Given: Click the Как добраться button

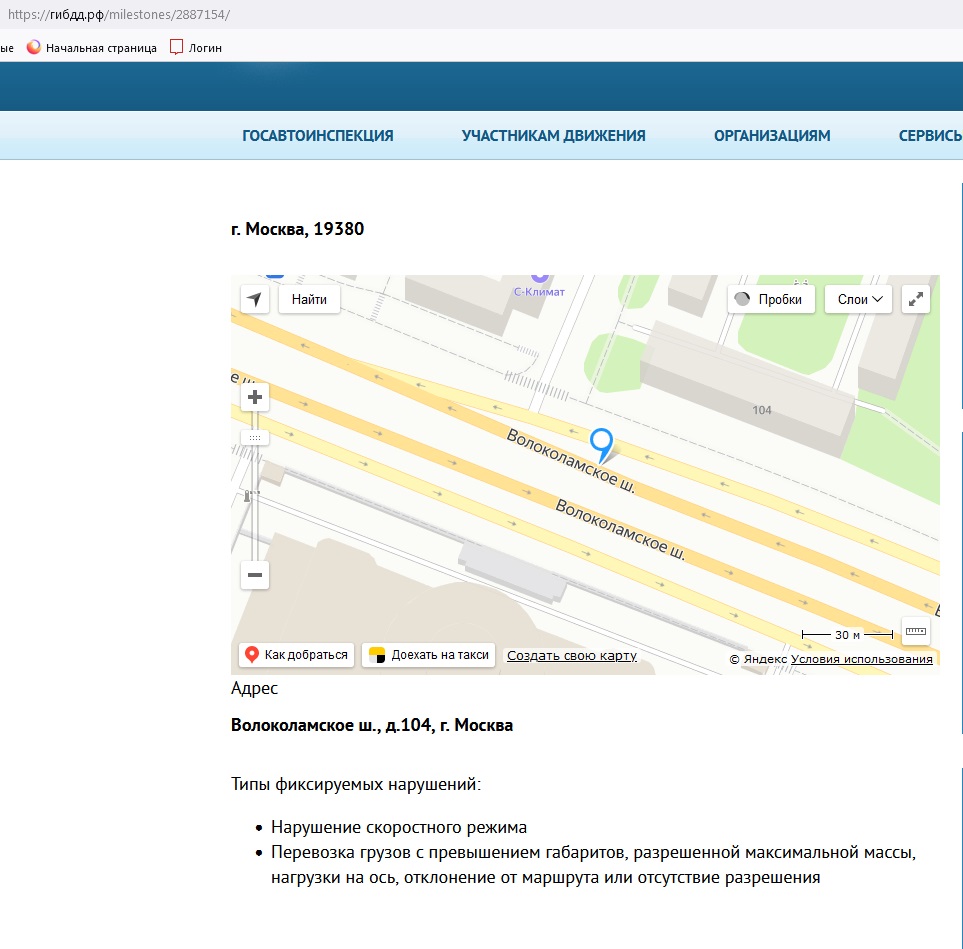Looking at the screenshot, I should tap(296, 655).
